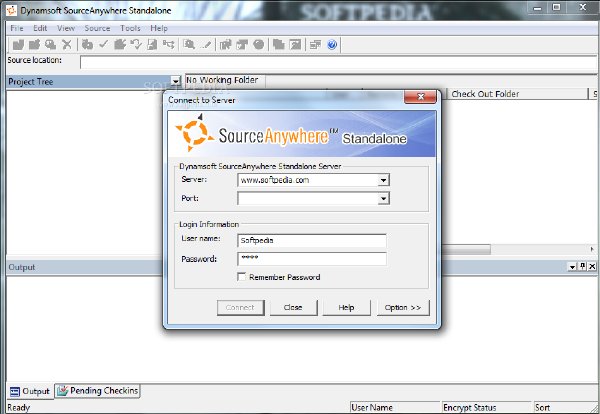This screenshot has width=600, height=414.
Task: Click the blue Help toolbar icon
Action: click(x=332, y=45)
